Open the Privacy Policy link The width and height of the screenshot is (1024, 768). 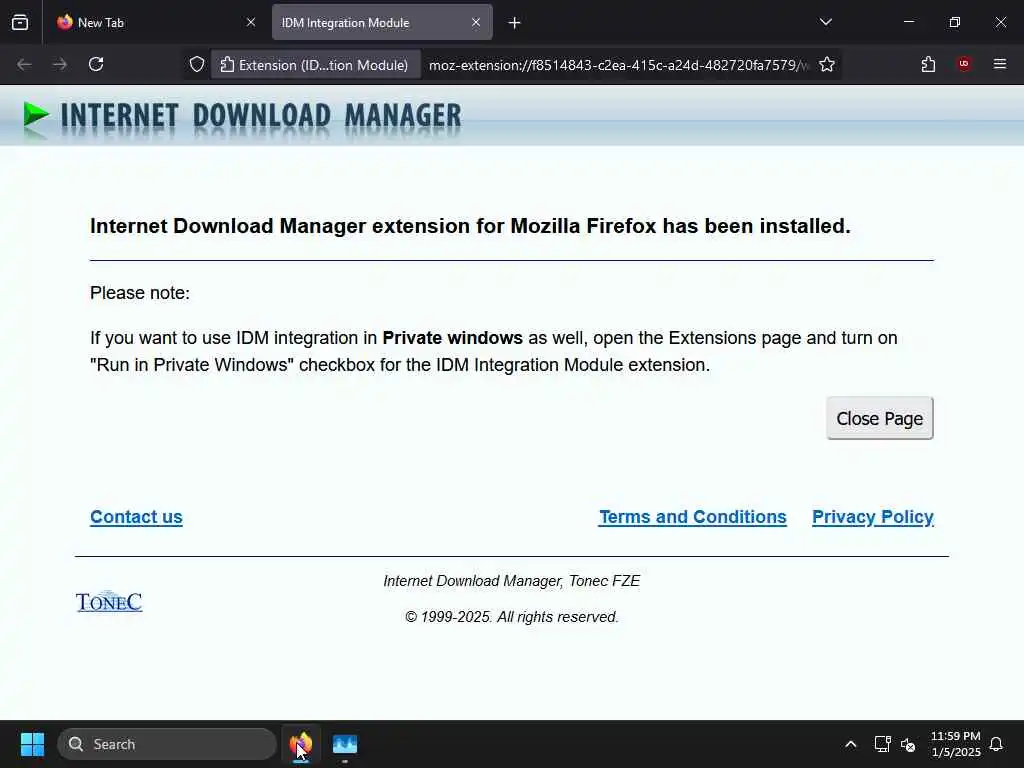click(872, 517)
